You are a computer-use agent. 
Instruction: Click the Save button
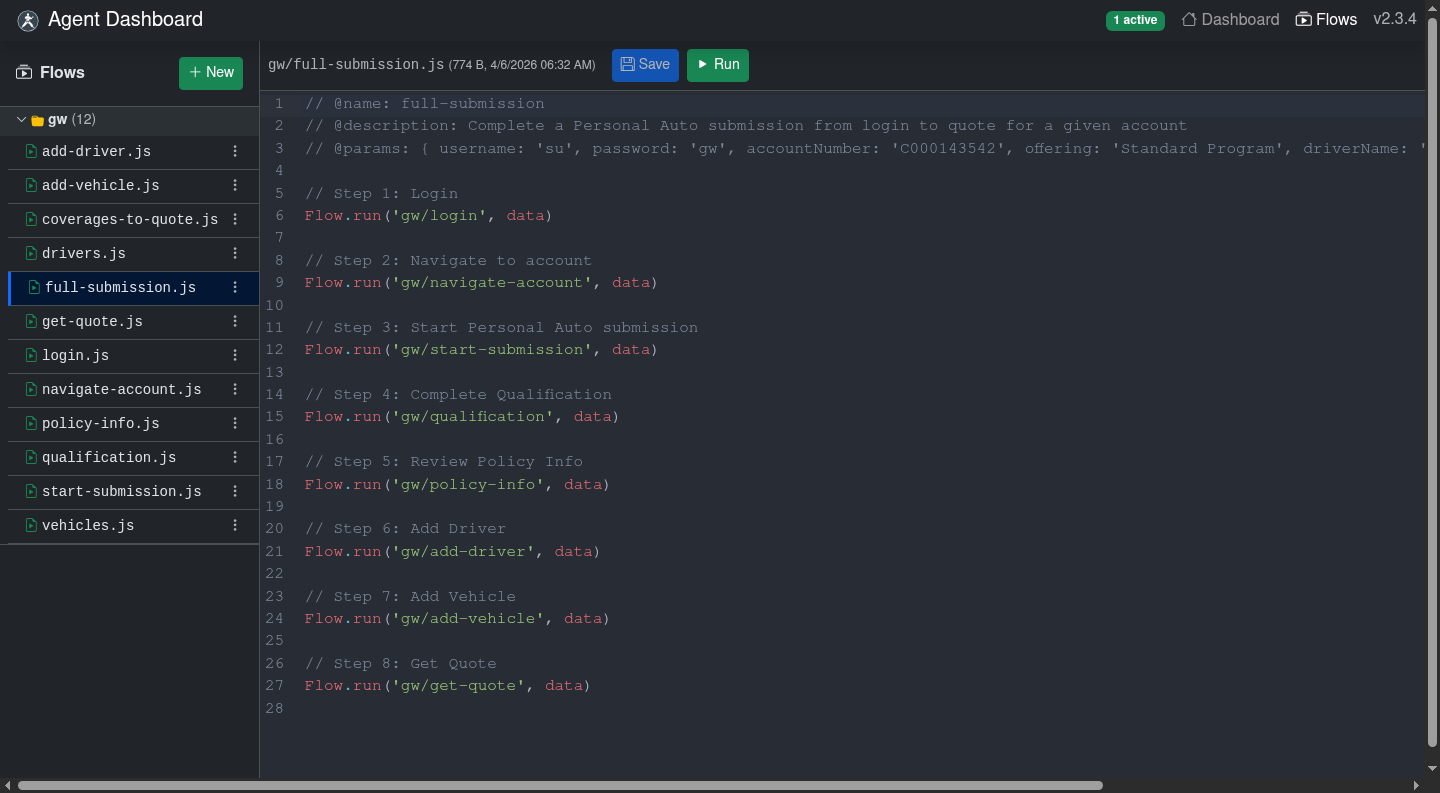tap(645, 64)
